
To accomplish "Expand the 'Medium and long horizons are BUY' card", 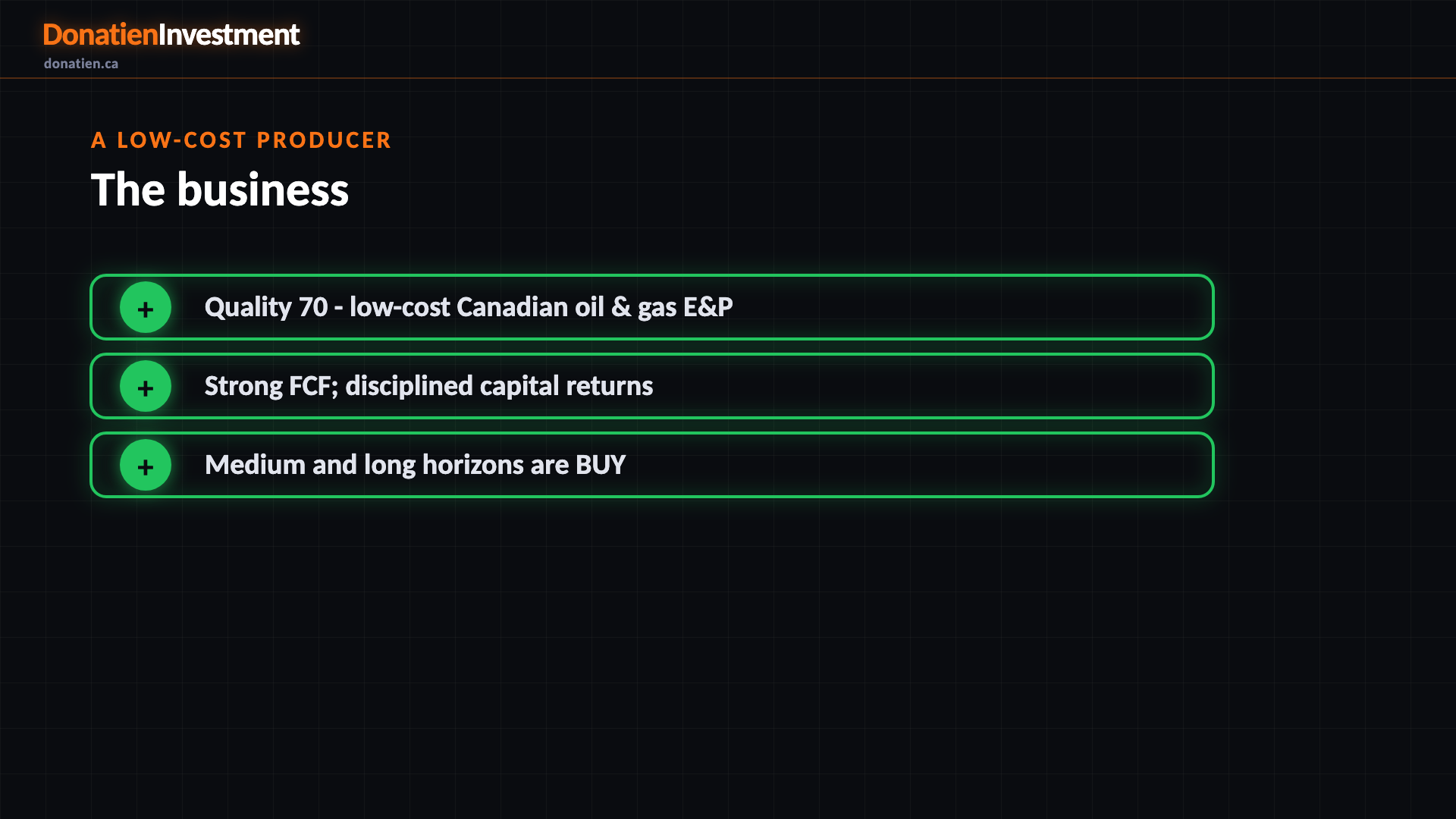I will tap(652, 465).
